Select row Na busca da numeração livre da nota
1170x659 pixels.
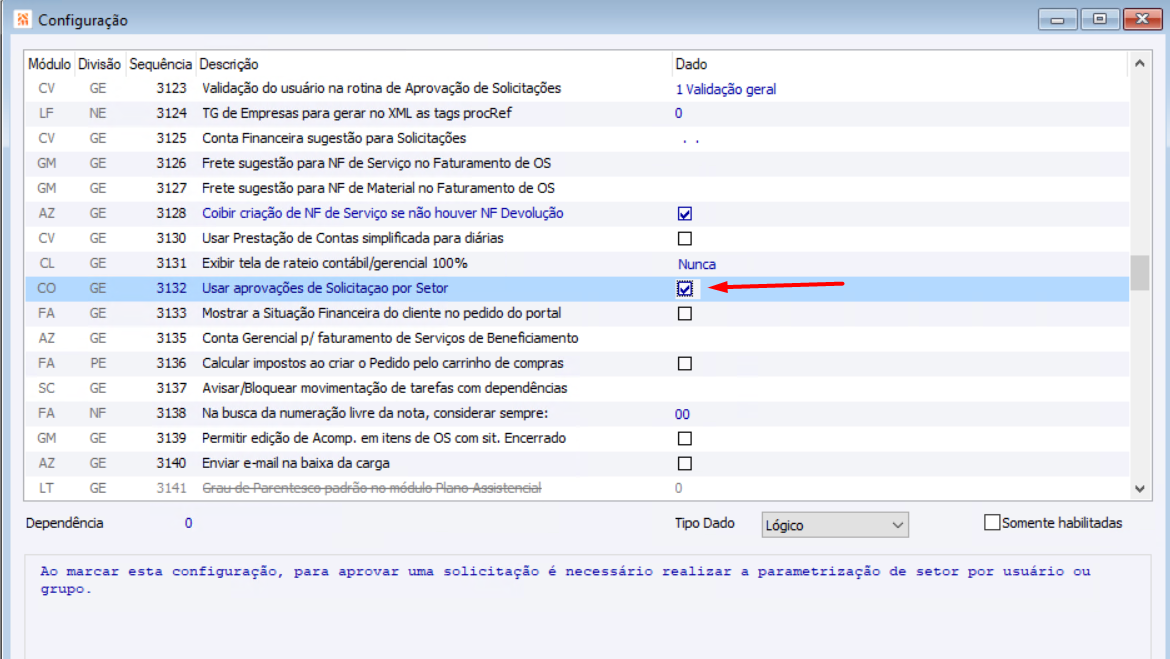click(x=577, y=413)
